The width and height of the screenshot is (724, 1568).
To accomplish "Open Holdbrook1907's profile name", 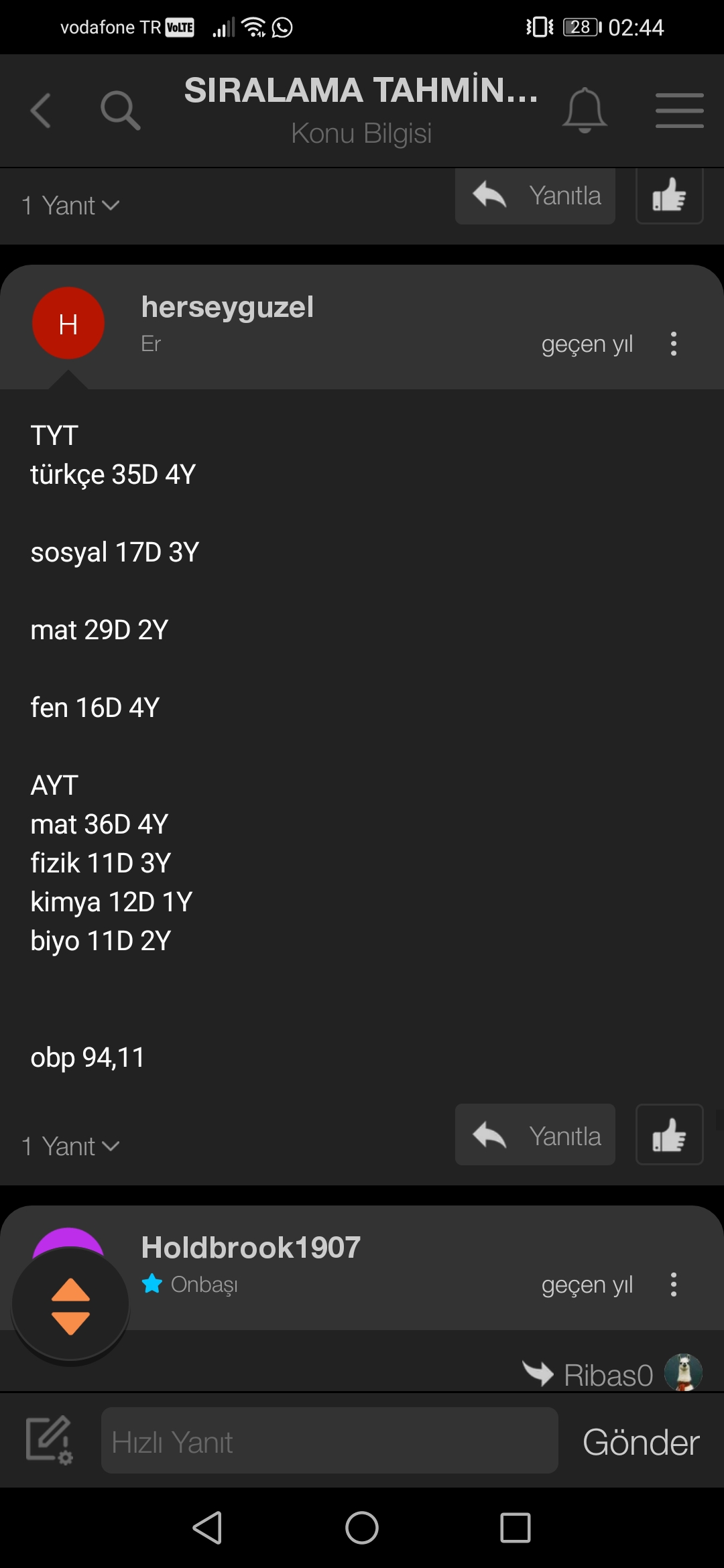I will 251,1248.
